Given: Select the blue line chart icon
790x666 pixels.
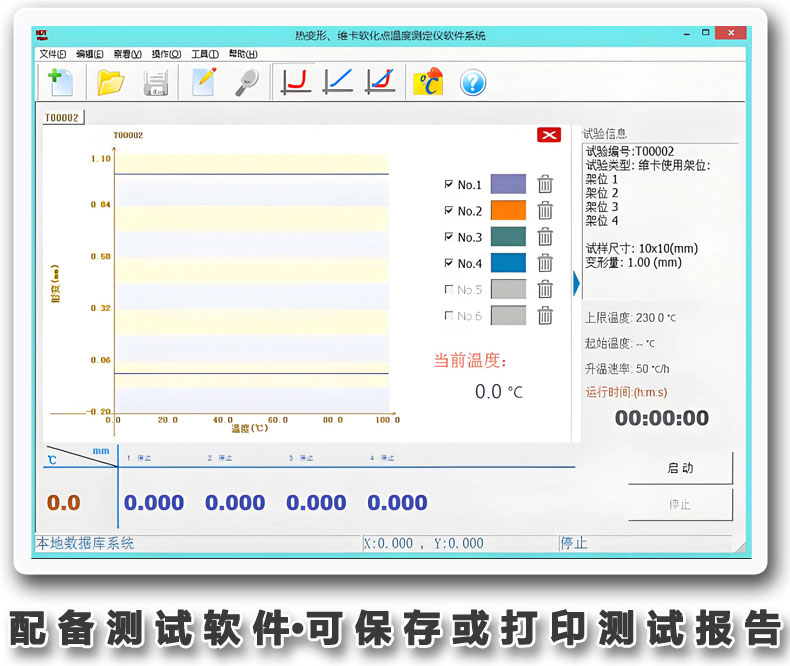Looking at the screenshot, I should (339, 82).
